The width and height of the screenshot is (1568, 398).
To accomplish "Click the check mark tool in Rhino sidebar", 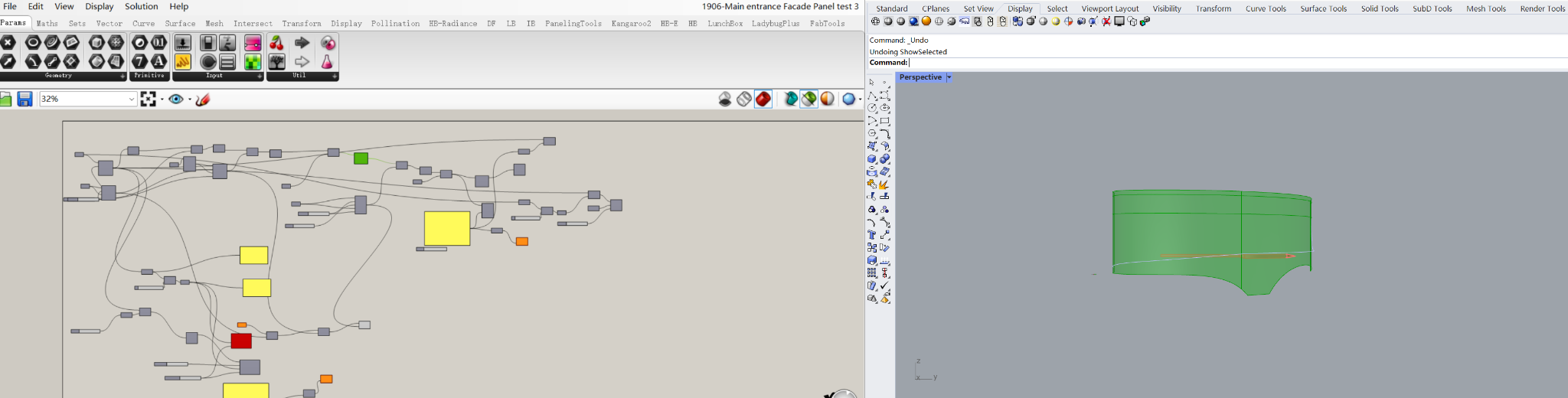I will tap(885, 285).
